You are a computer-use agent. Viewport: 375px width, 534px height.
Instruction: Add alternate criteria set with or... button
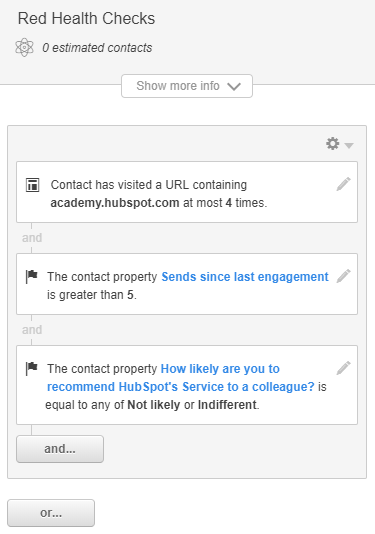point(51,513)
